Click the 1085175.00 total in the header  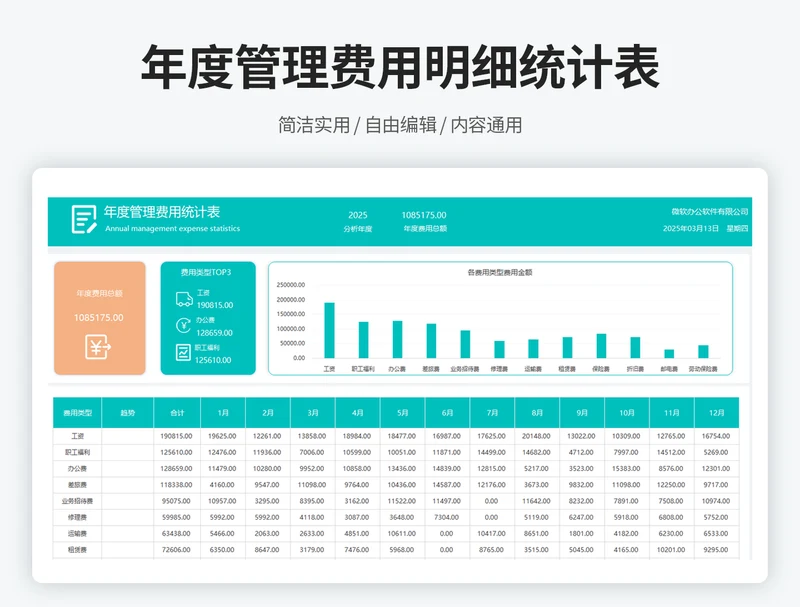(x=423, y=215)
